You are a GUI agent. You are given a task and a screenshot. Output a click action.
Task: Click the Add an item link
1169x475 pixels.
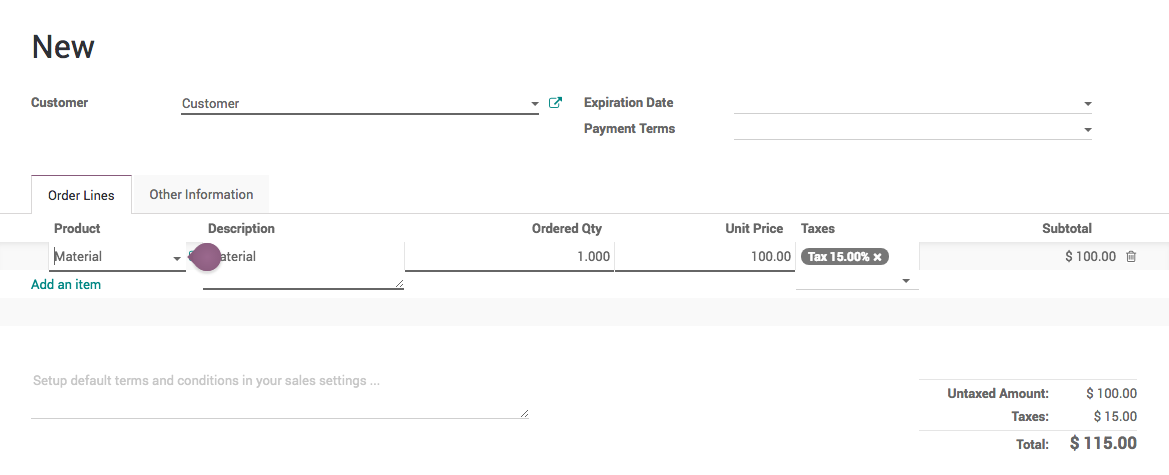[x=66, y=285]
